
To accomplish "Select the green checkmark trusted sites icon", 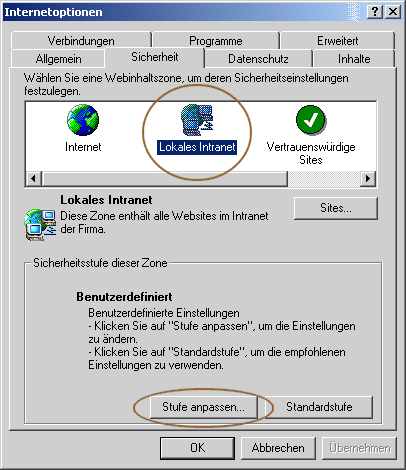I will click(311, 120).
